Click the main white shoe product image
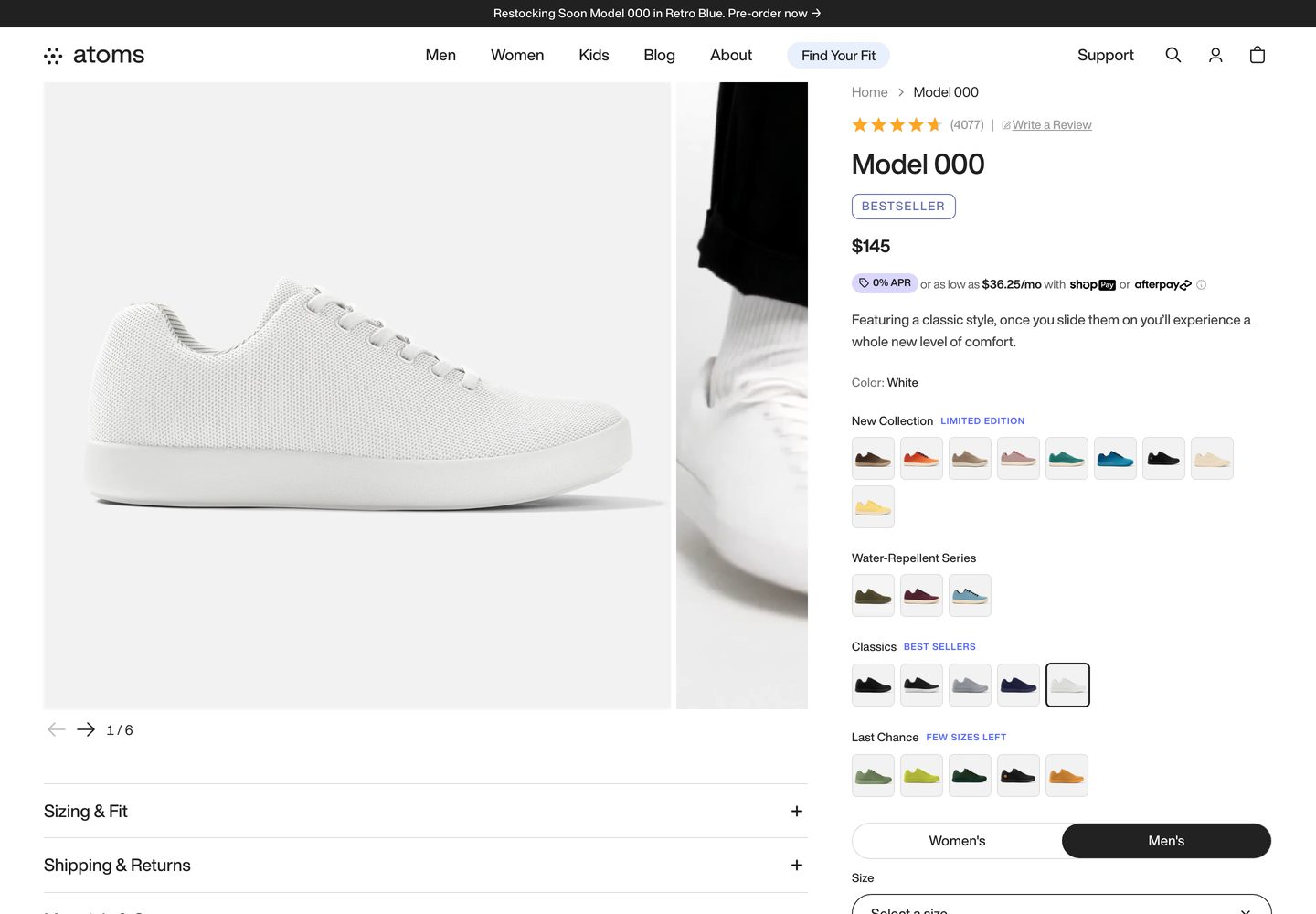Screen dimensions: 1316x914 (357, 396)
